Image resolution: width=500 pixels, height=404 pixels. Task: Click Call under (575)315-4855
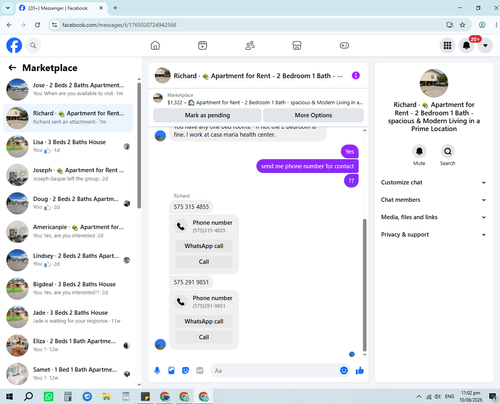coord(204,262)
